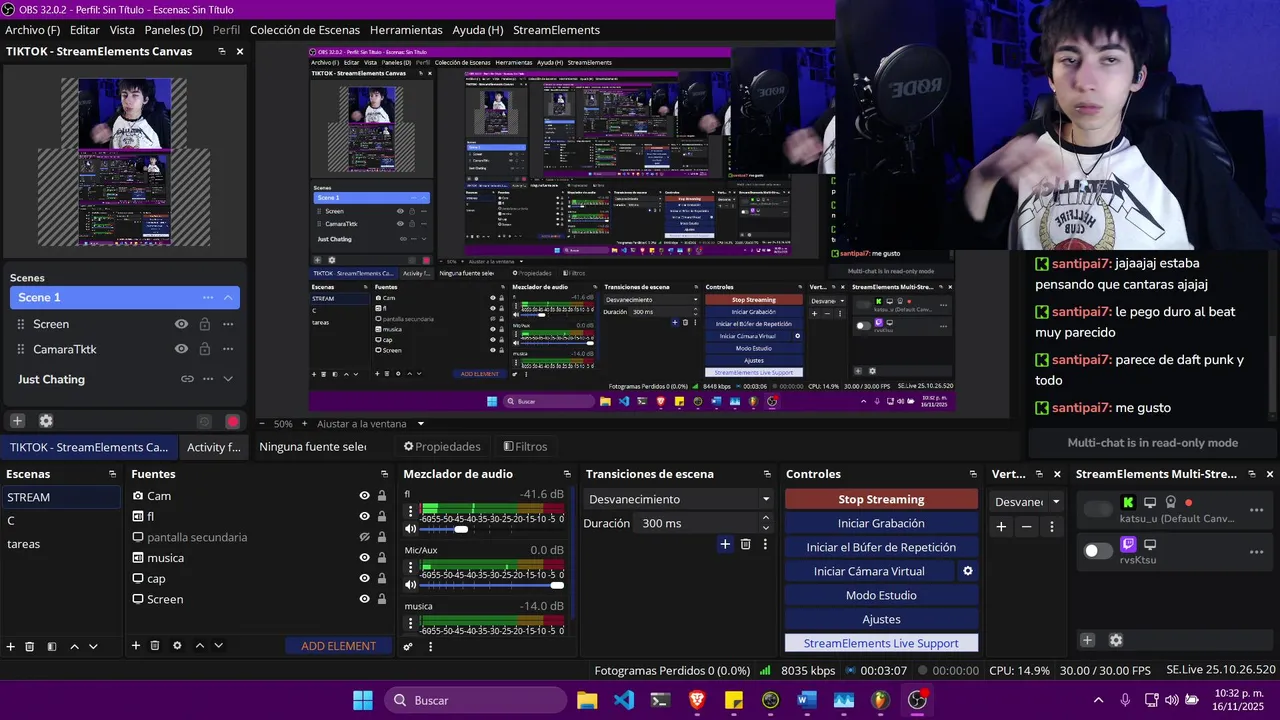Open rvsKtsu output more options dots

[1257, 552]
